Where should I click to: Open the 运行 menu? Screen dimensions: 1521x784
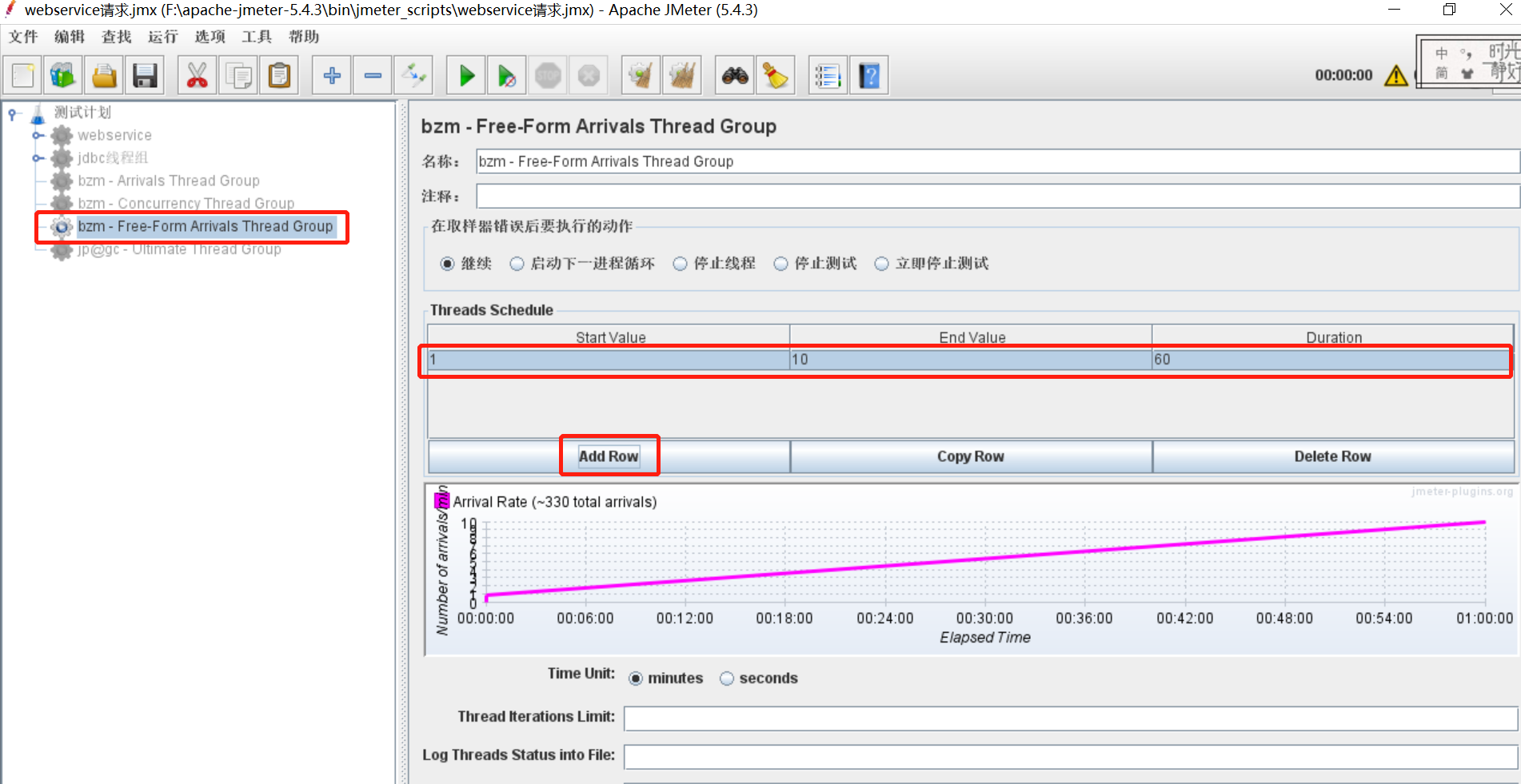(x=162, y=37)
